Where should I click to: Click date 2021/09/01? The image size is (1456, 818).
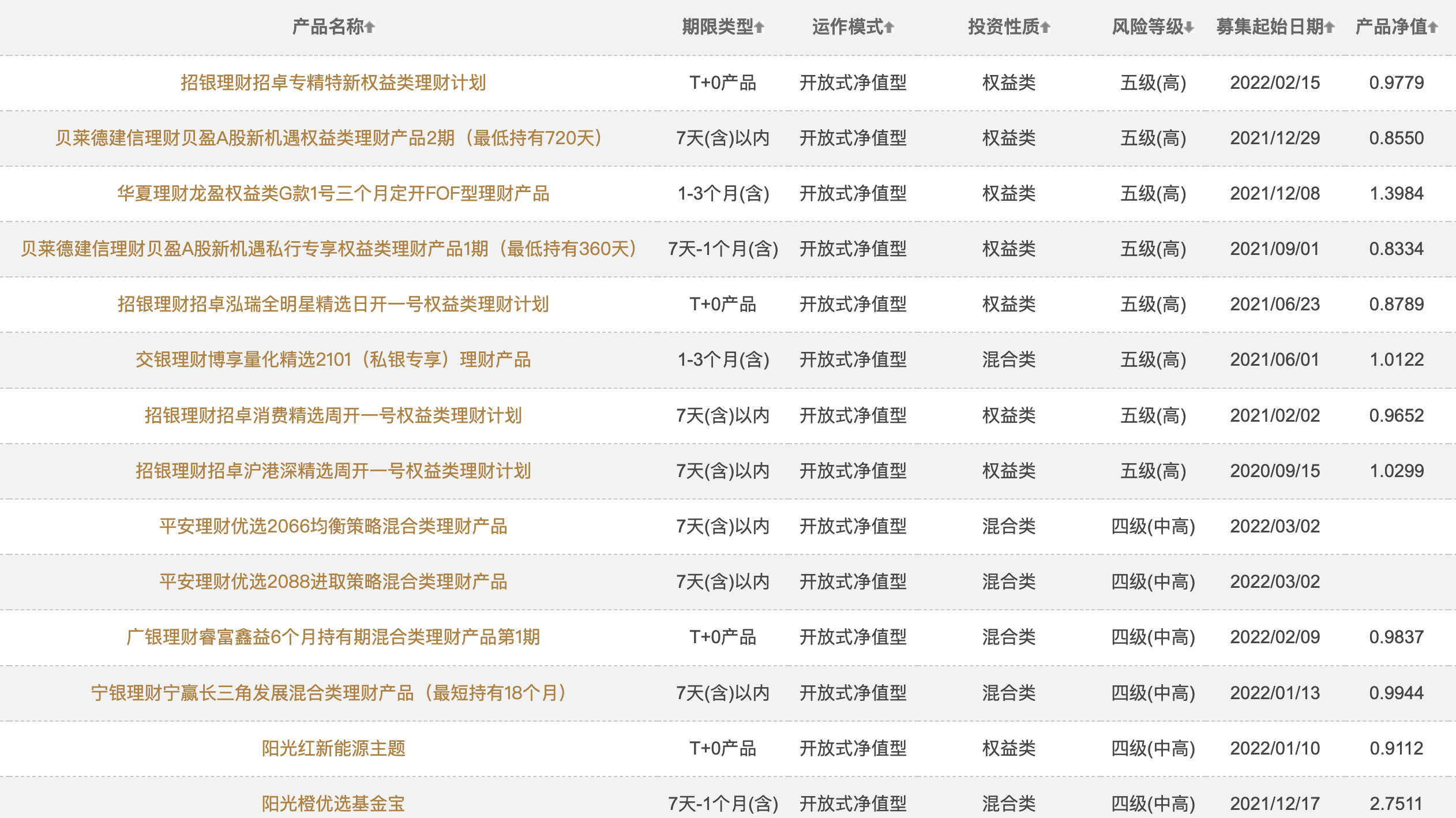[x=1275, y=249]
